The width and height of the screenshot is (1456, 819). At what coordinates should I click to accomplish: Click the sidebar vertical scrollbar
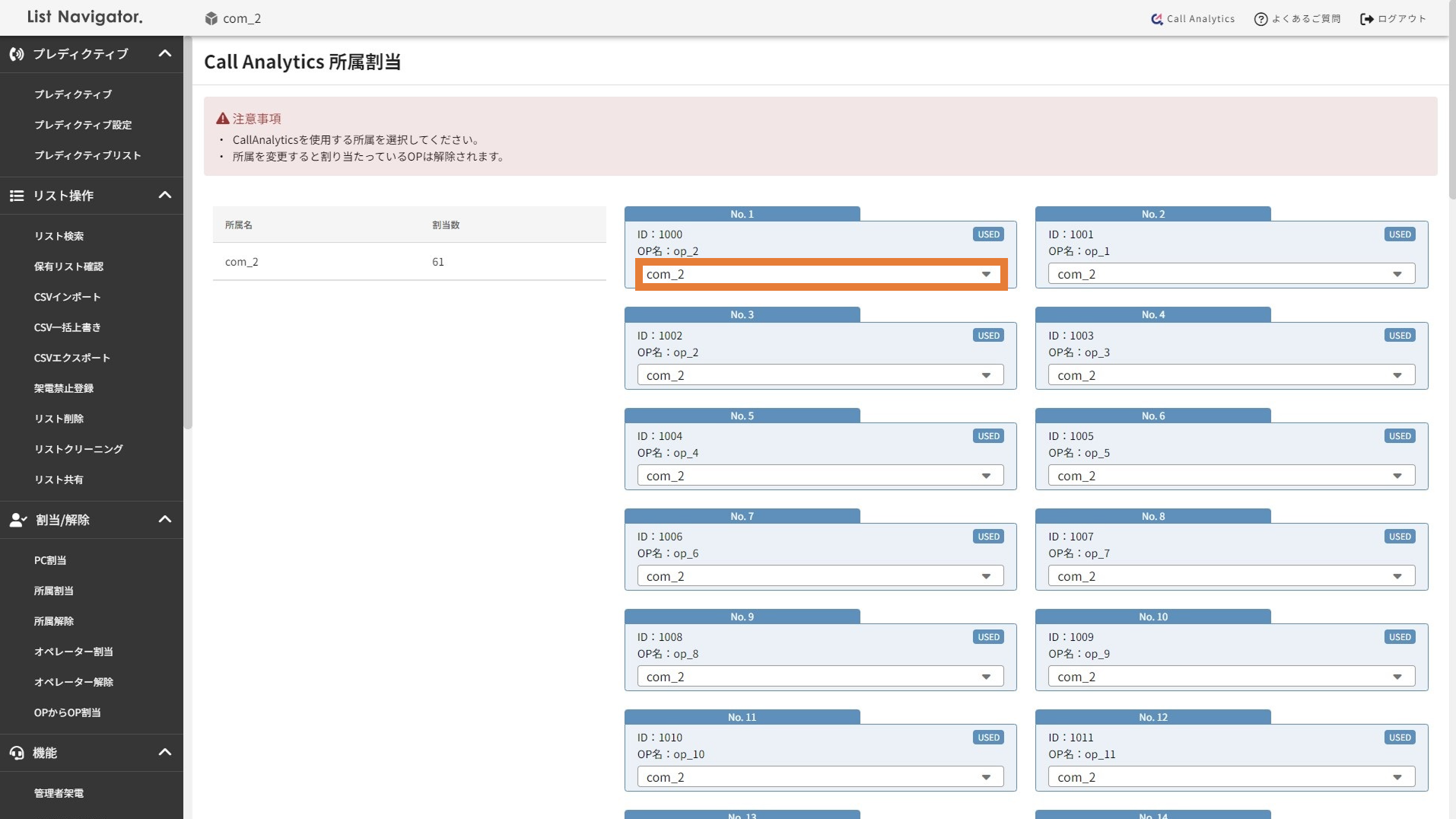[x=188, y=228]
